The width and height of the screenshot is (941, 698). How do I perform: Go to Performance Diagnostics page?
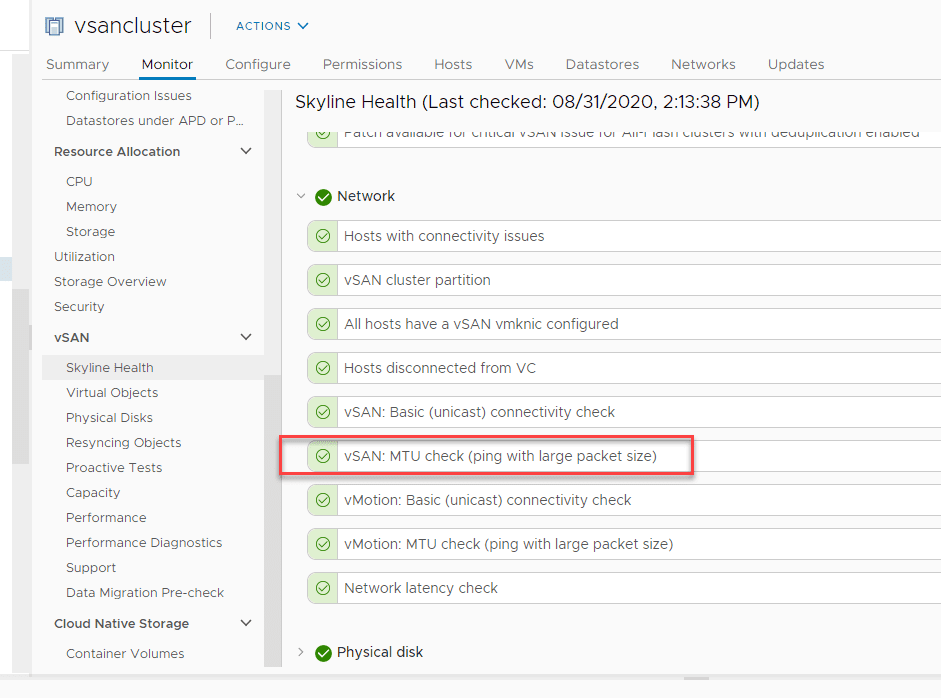[144, 543]
